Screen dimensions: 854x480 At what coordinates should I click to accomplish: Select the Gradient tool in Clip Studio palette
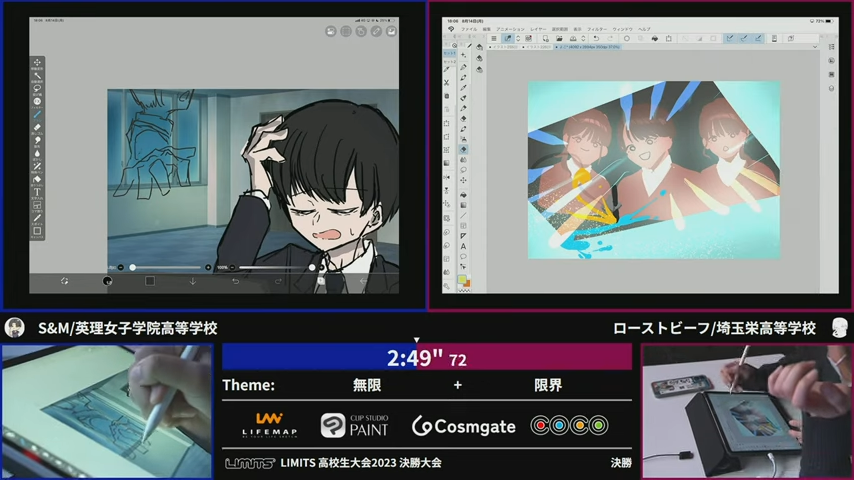point(463,205)
